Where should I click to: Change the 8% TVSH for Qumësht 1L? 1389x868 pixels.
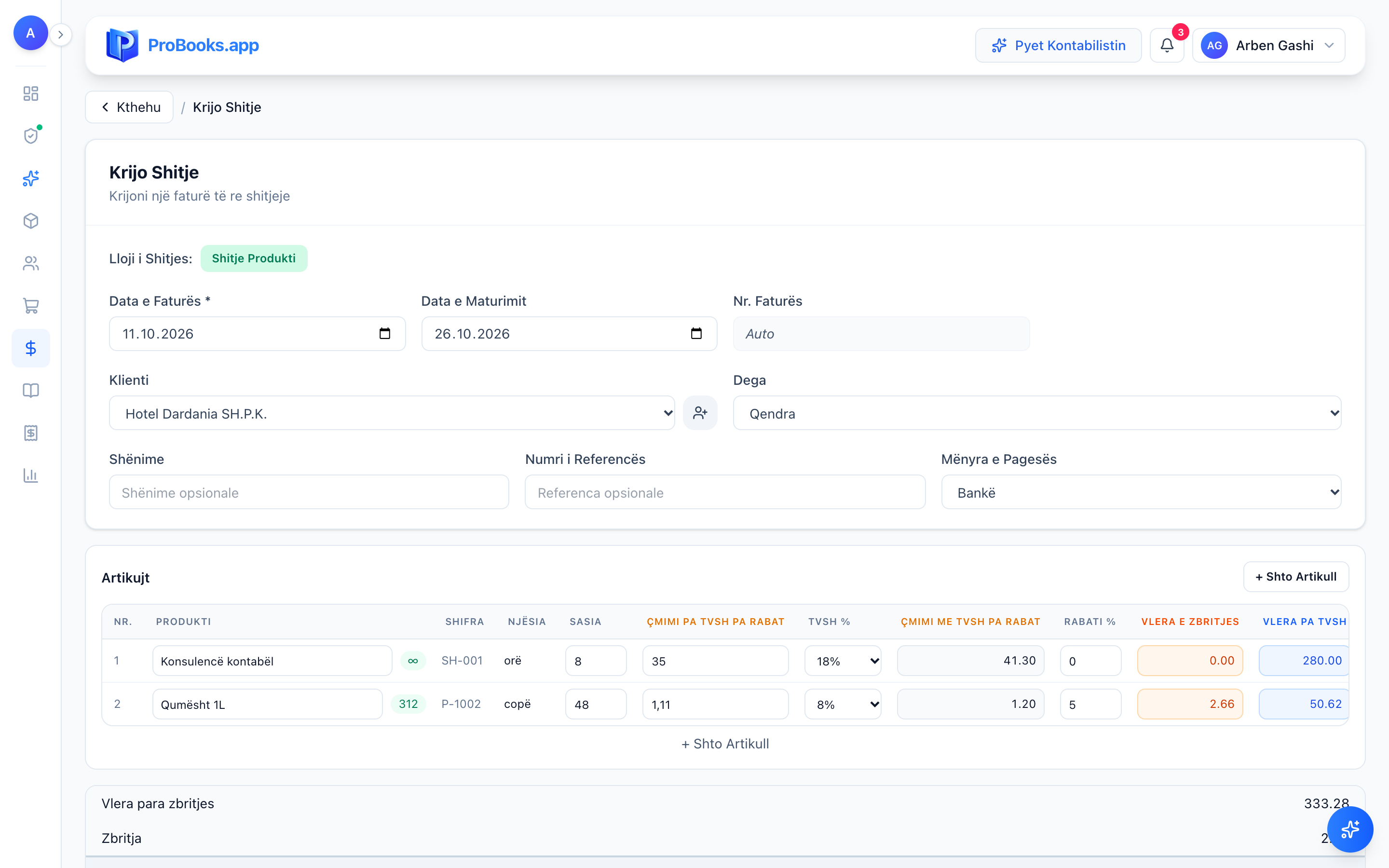click(843, 704)
